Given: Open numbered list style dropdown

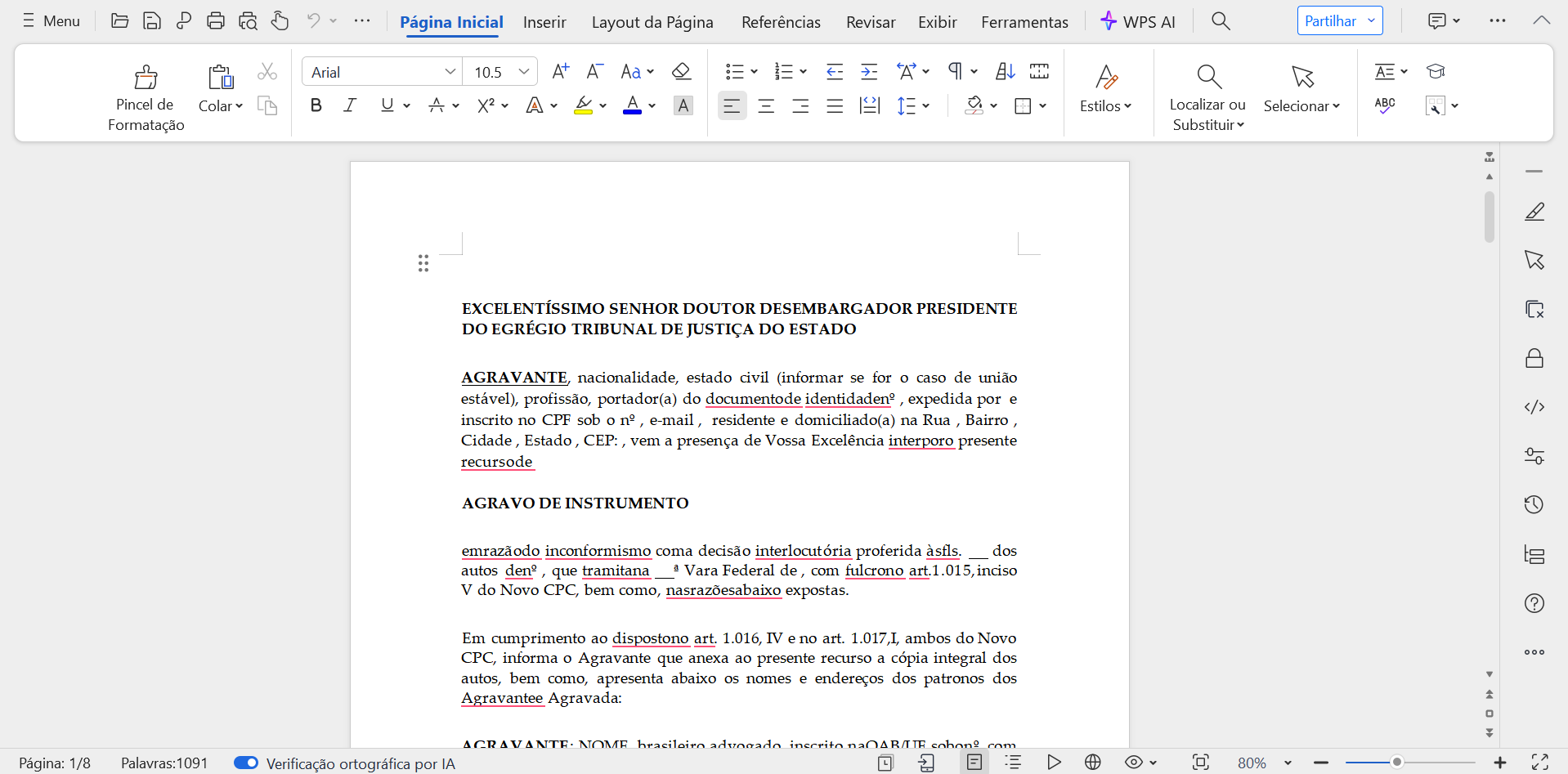Looking at the screenshot, I should tap(804, 72).
